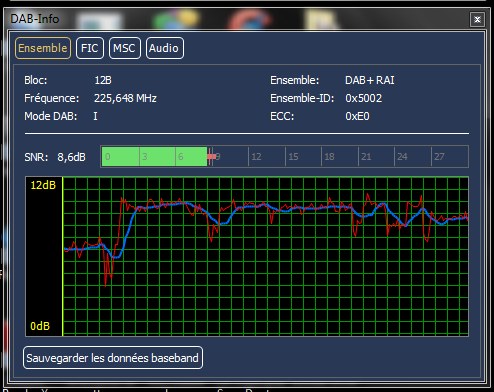Select the Mode DAB value I

[x=95, y=116]
